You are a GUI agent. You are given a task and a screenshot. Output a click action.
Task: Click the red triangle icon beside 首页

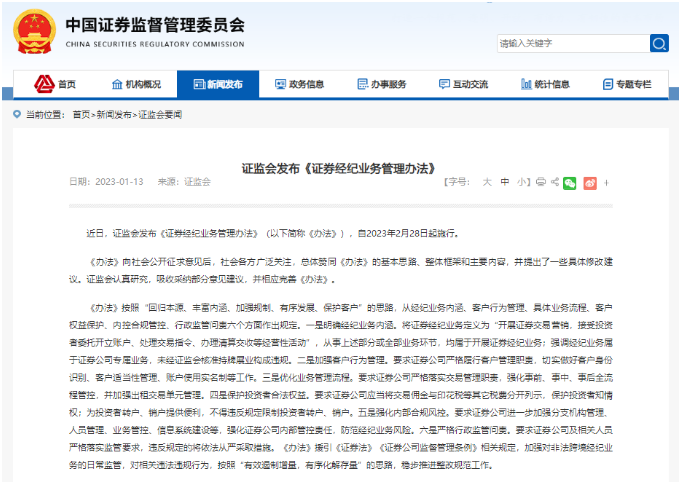[x=44, y=83]
